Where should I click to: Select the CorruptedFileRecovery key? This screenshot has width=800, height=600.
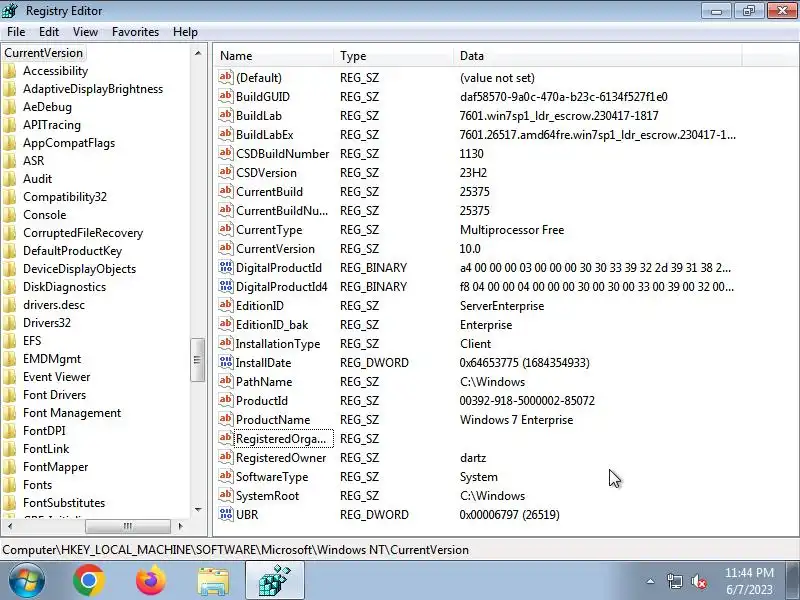(83, 233)
